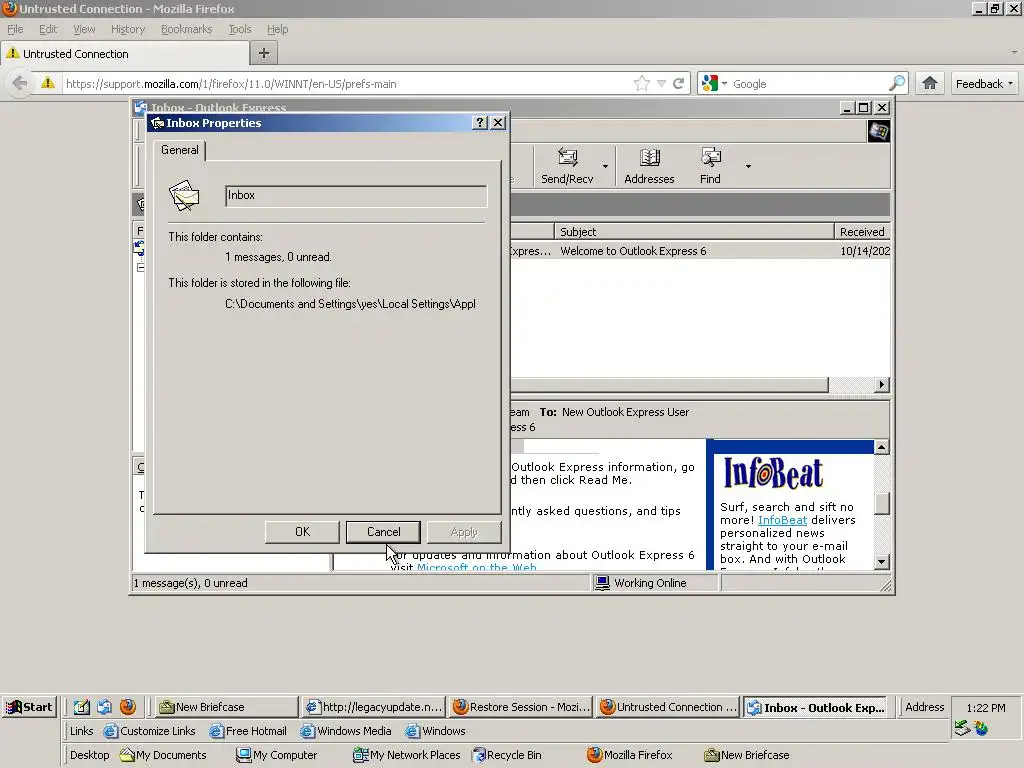Sort by the Received column header
The height and width of the screenshot is (768, 1024).
[x=862, y=232]
